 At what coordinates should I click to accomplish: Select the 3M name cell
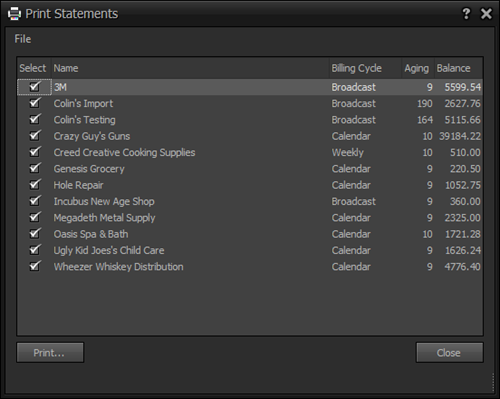60,87
